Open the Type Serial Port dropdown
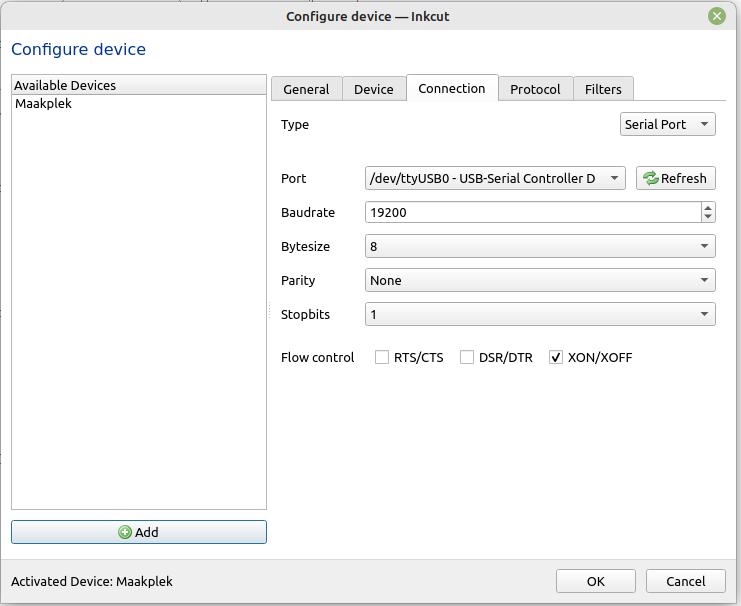 click(668, 125)
